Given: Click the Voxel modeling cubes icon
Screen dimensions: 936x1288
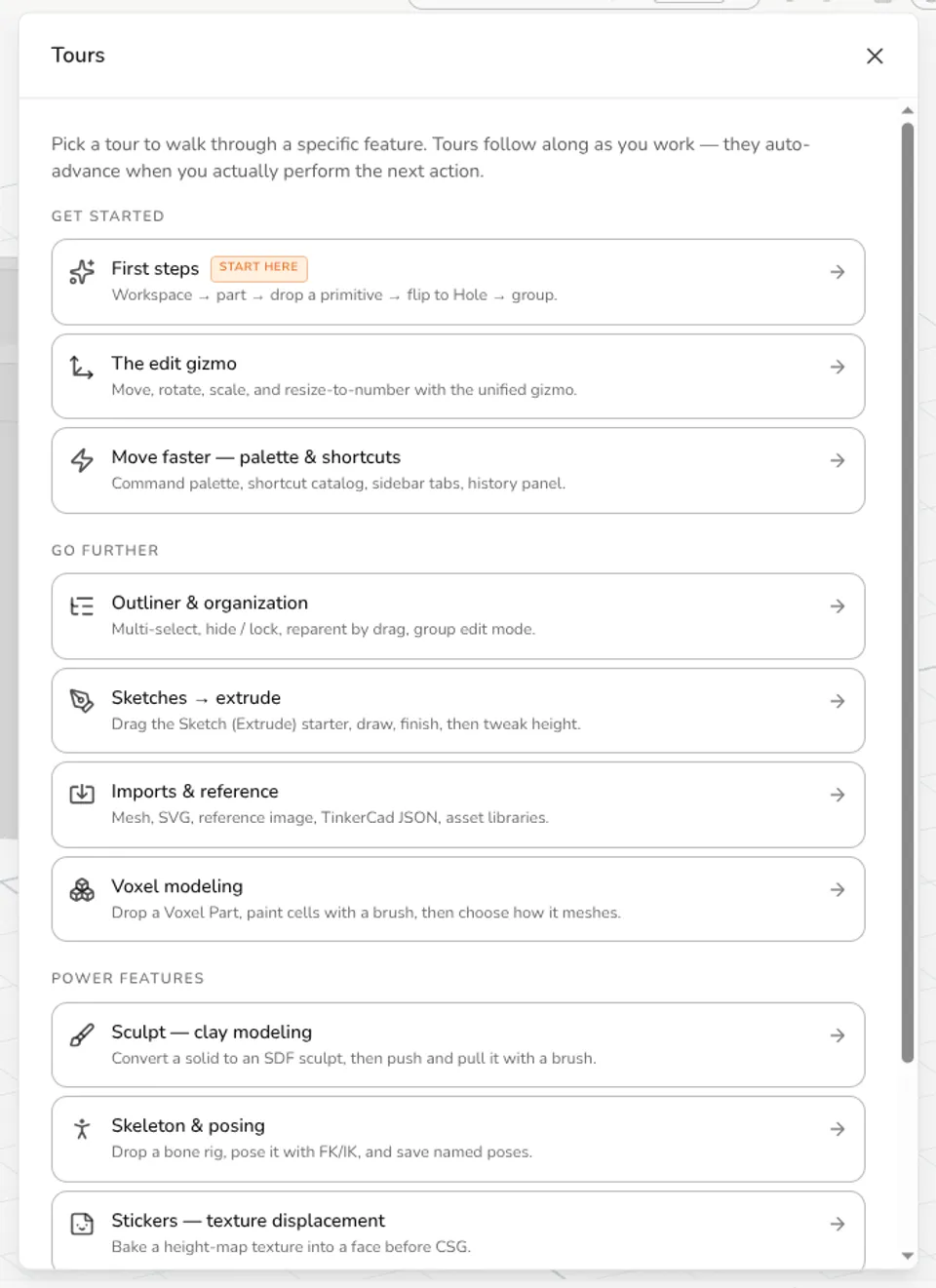Looking at the screenshot, I should pyautogui.click(x=82, y=889).
